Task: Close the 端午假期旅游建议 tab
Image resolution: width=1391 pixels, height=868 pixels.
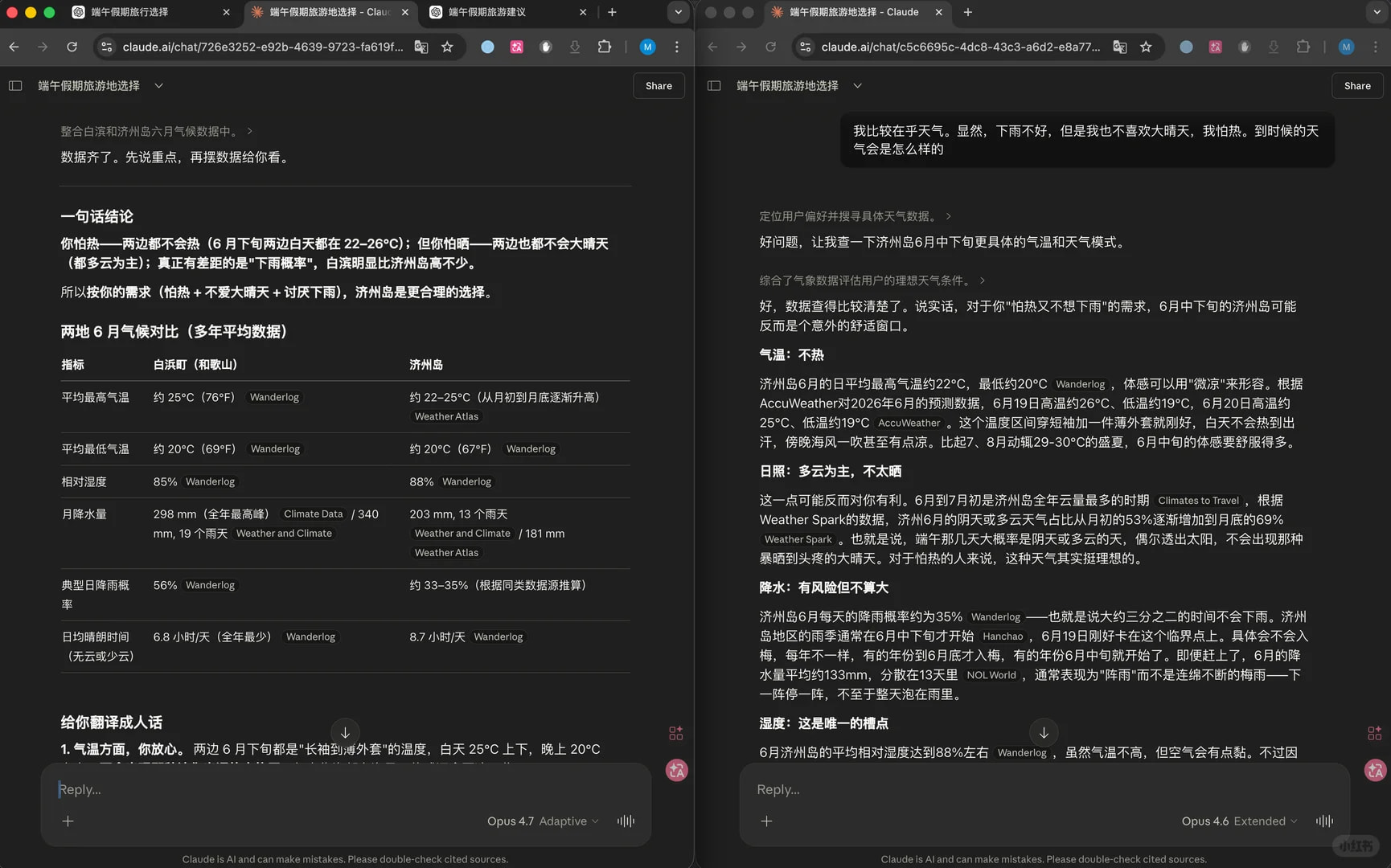Action: 583,12
